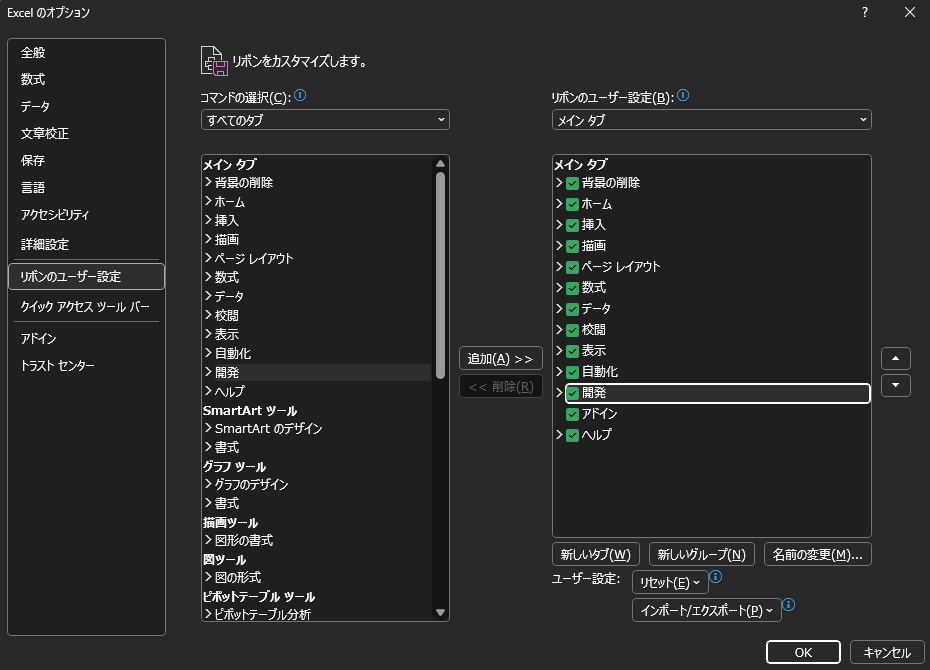Click the info icon next to リセット
The height and width of the screenshot is (670, 930).
pos(715,576)
